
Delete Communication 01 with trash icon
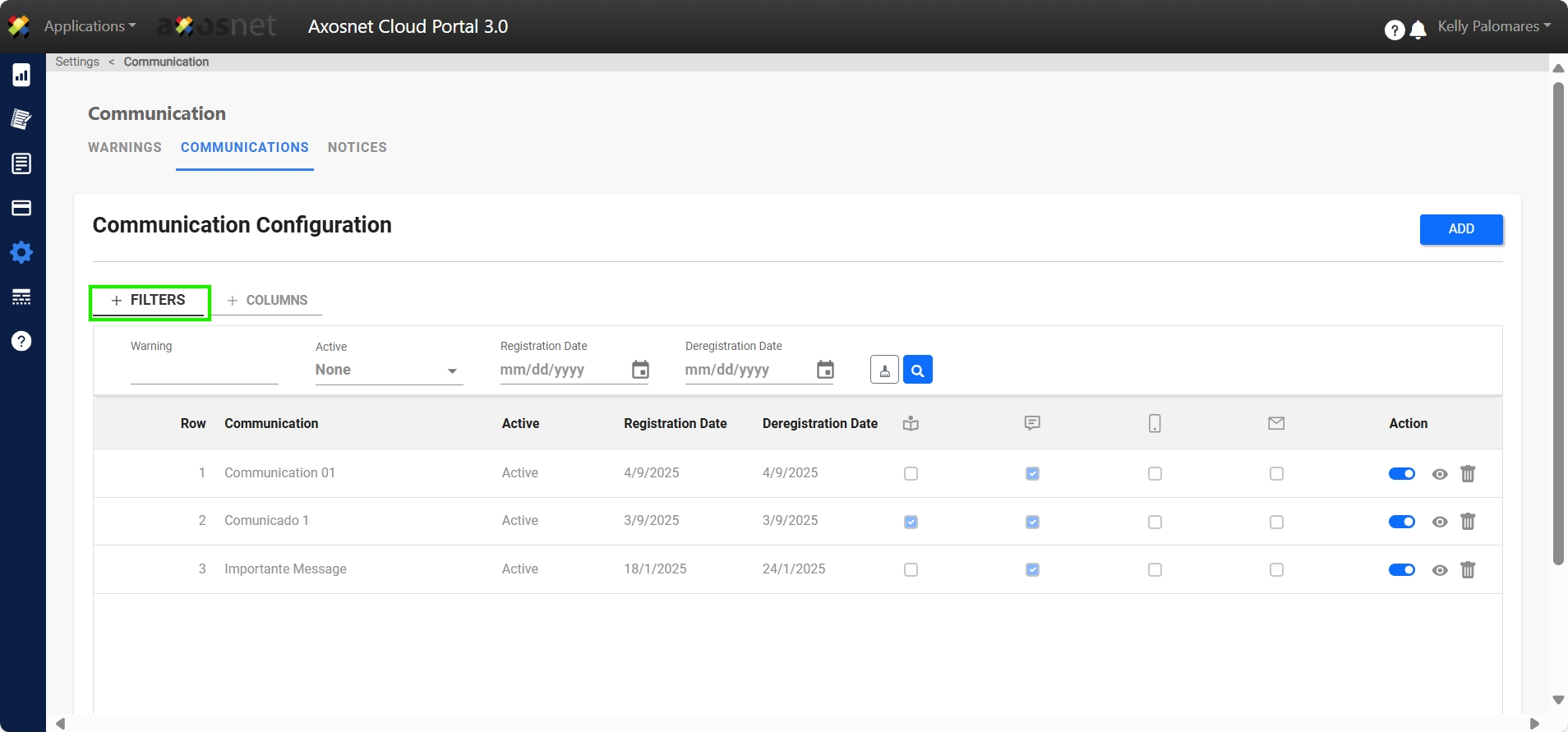1468,474
